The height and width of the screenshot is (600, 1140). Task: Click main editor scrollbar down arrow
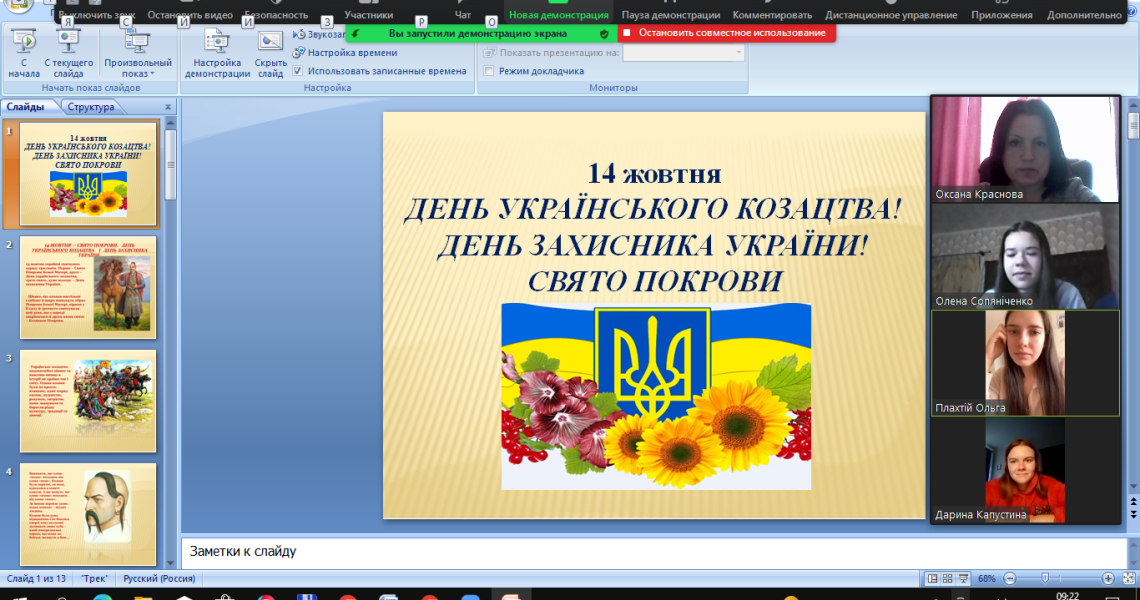tap(1133, 487)
